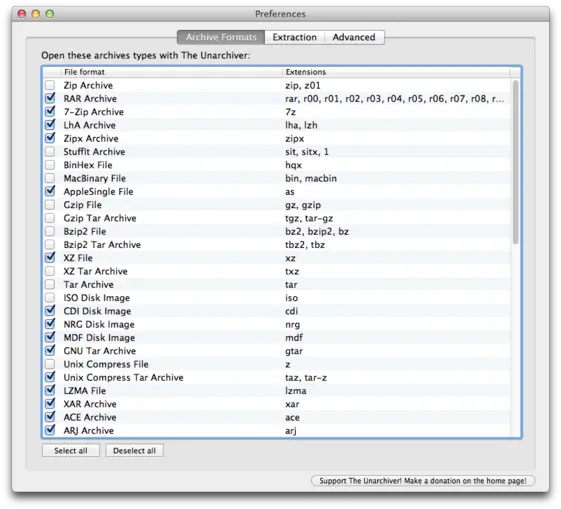Uncheck the Unix Compress Tar Archive checkbox
Viewport: 561px width, 509px height.
pyautogui.click(x=50, y=377)
